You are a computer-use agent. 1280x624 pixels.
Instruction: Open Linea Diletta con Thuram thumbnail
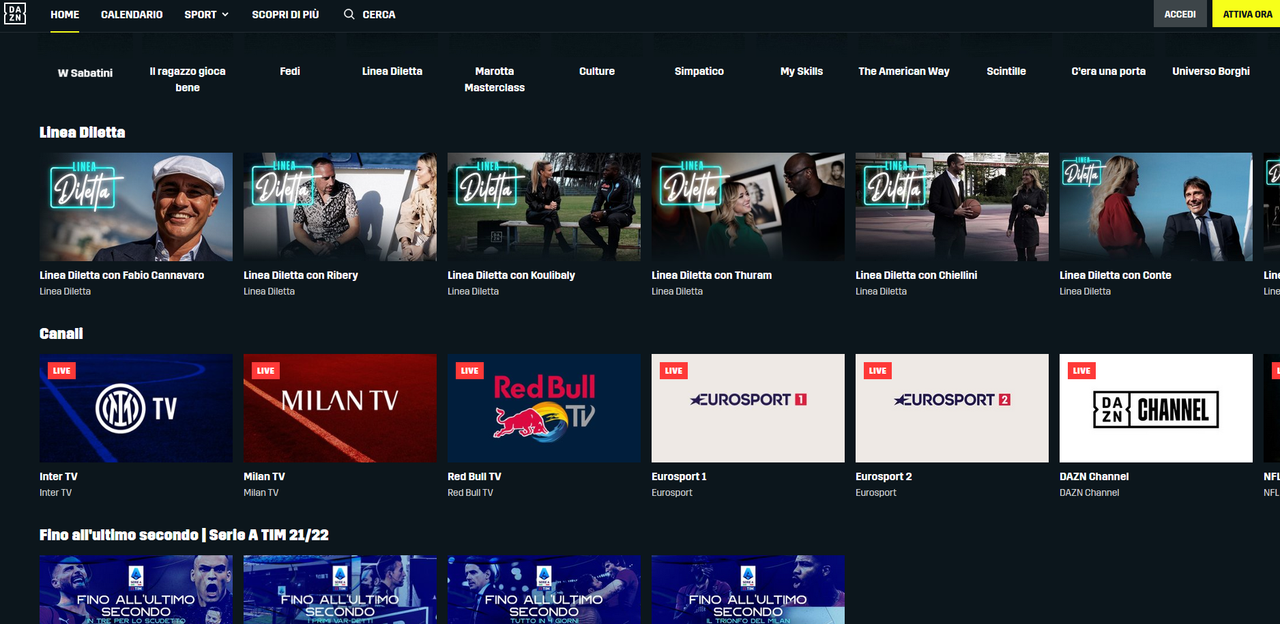(748, 207)
